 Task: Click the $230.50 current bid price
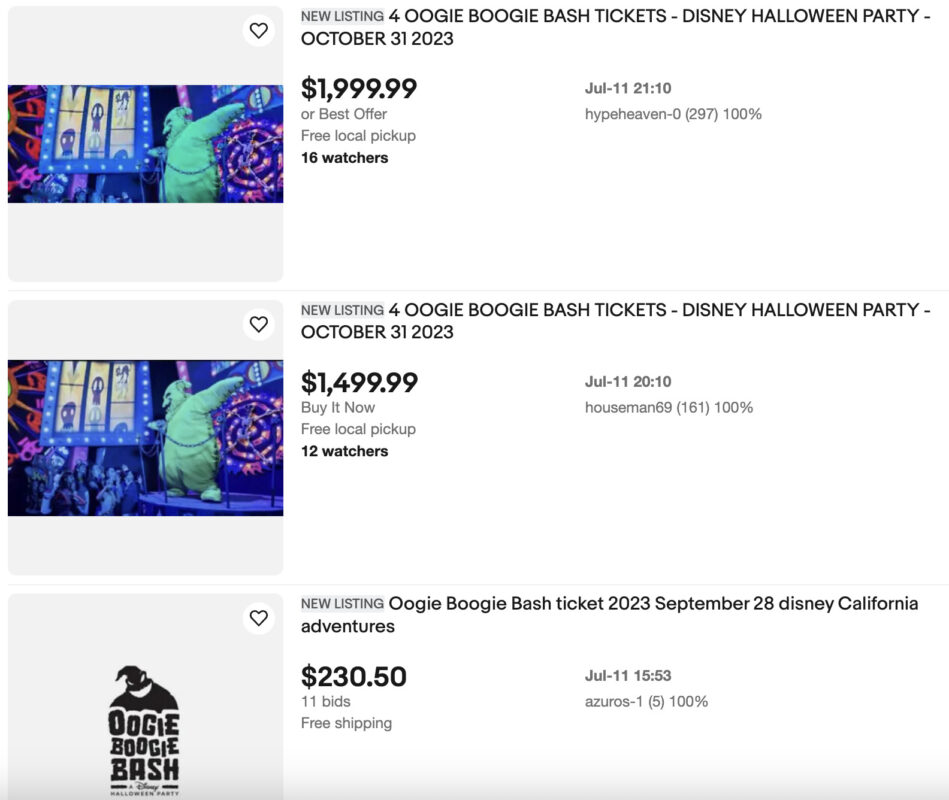354,677
